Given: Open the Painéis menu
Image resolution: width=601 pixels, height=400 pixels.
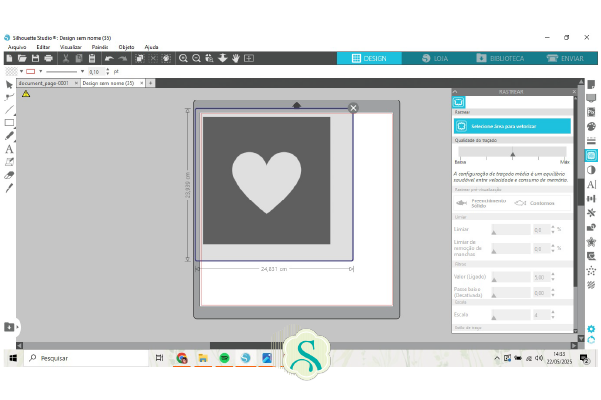Looking at the screenshot, I should 100,47.
